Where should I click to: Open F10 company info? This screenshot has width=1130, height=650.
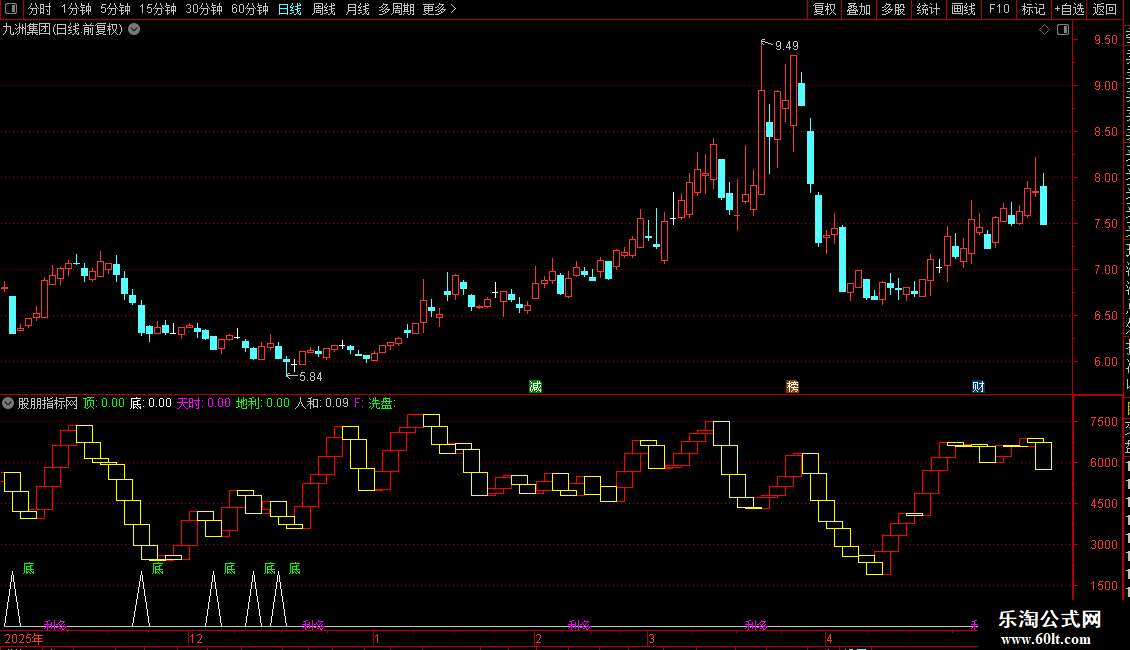click(x=999, y=9)
